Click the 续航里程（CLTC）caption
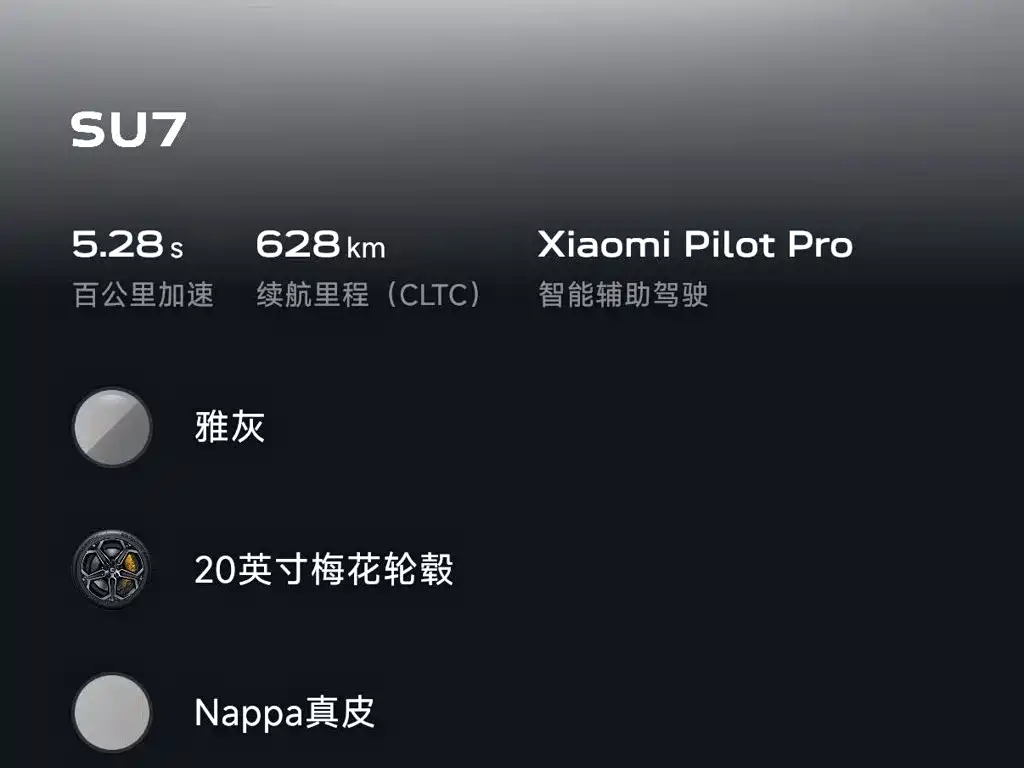 click(370, 295)
